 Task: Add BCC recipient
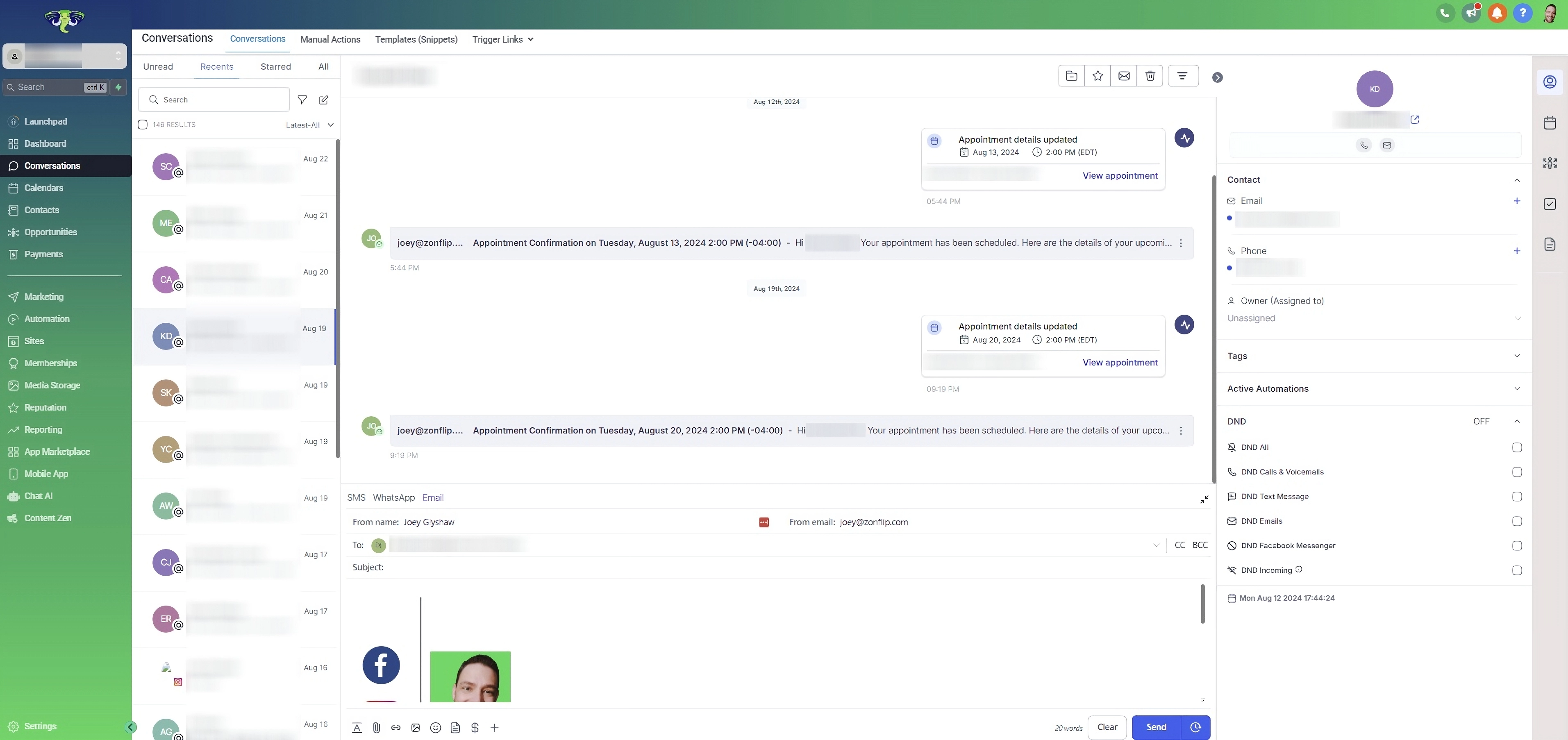click(1200, 545)
